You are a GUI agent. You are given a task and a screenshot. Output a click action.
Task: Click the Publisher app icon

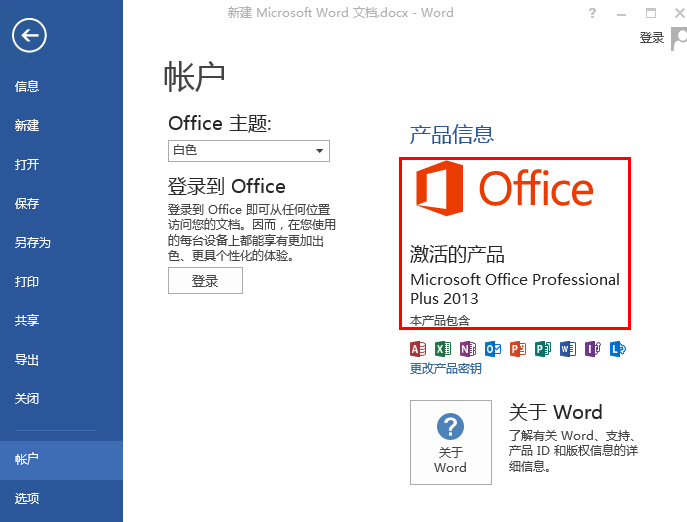543,349
